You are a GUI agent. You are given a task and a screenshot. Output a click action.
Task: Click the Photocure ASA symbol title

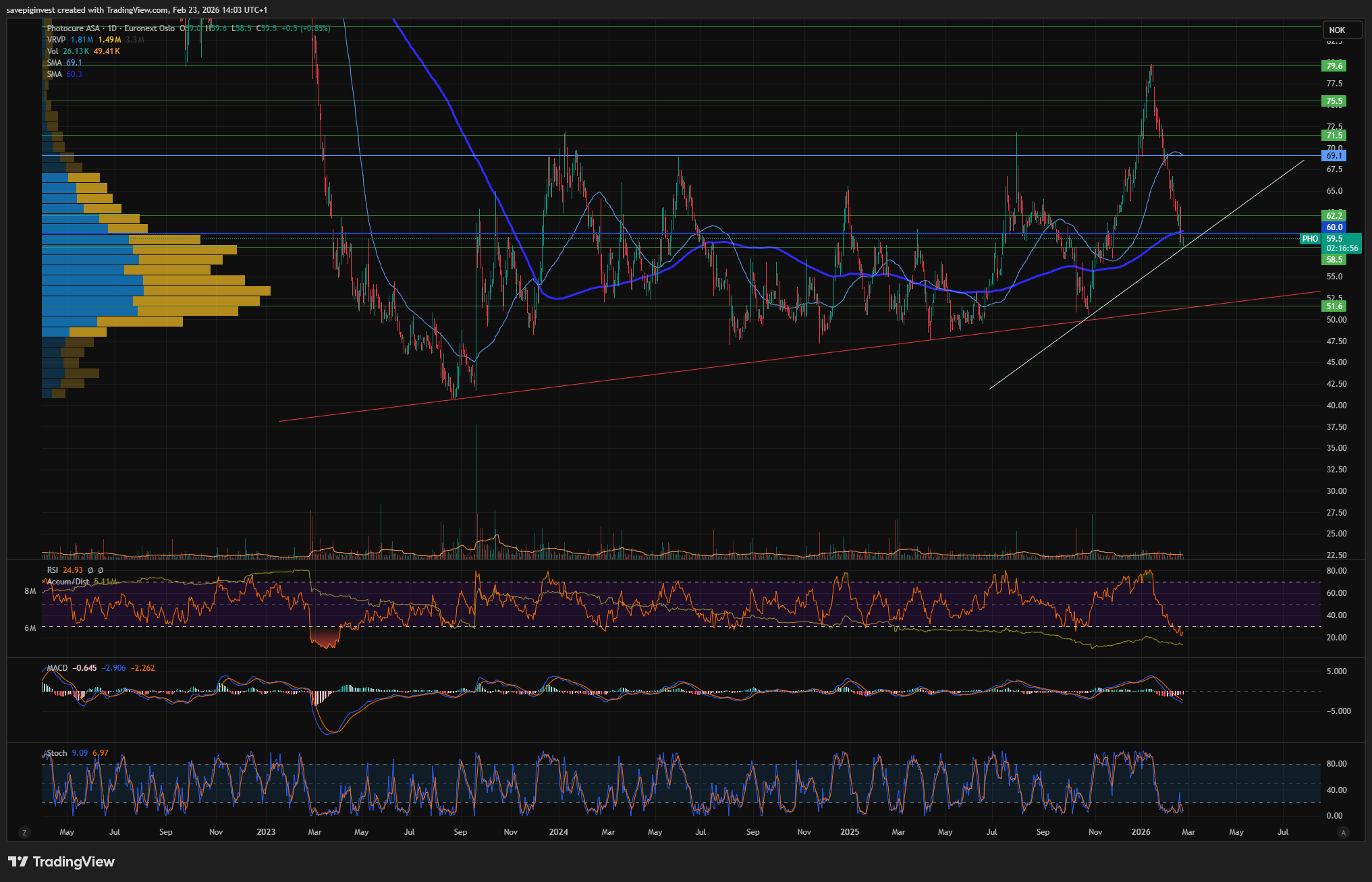coord(74,28)
